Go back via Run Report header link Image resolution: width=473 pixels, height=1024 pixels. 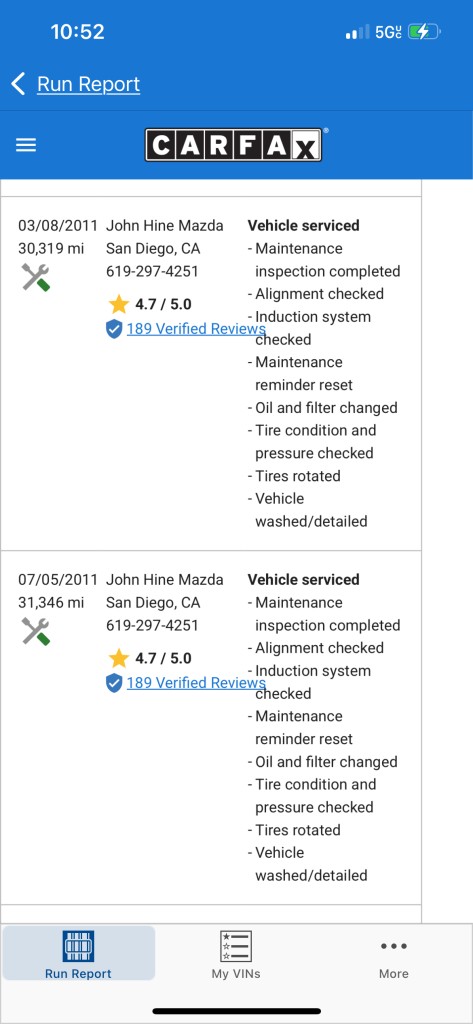pos(88,84)
